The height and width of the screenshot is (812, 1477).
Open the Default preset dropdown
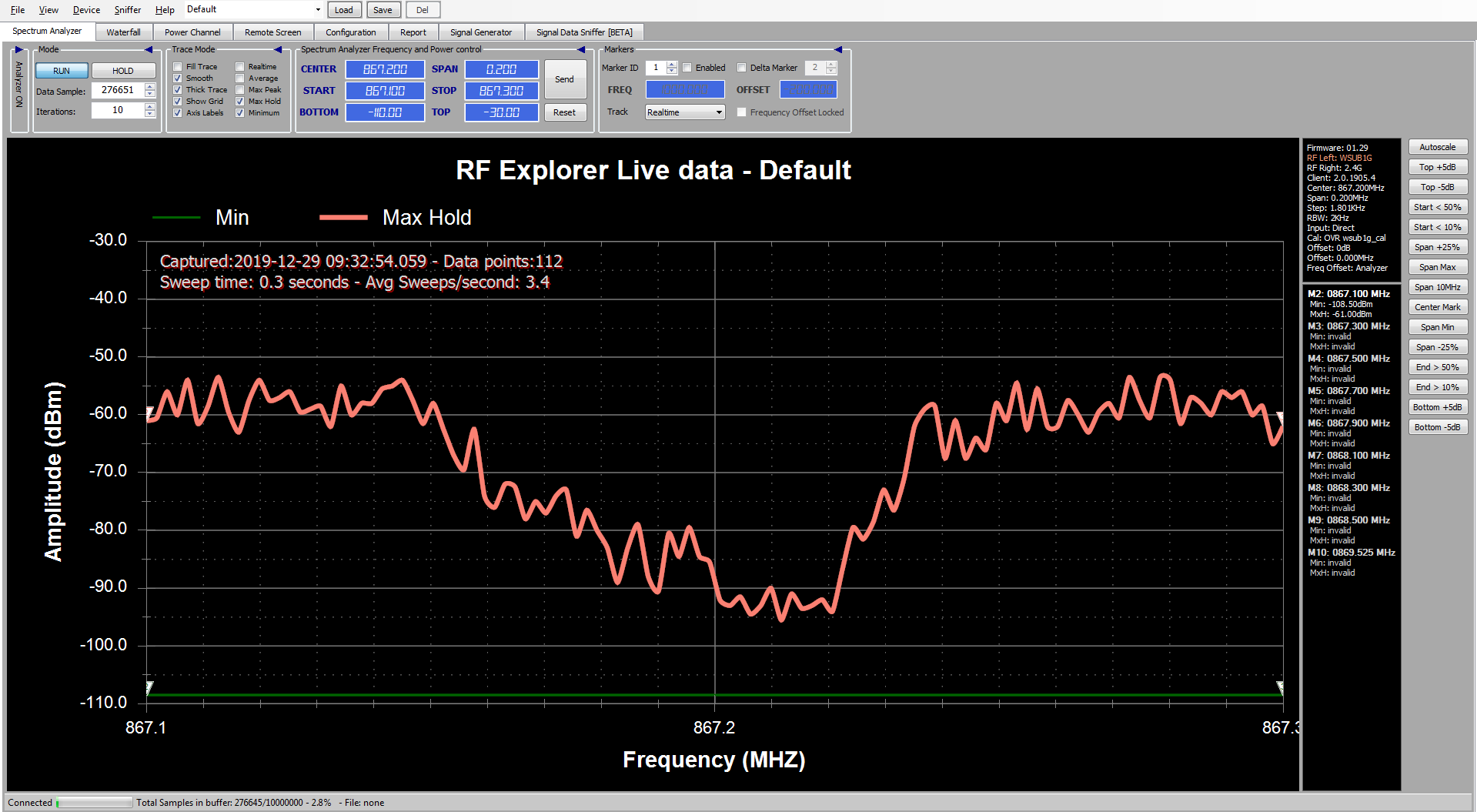318,10
